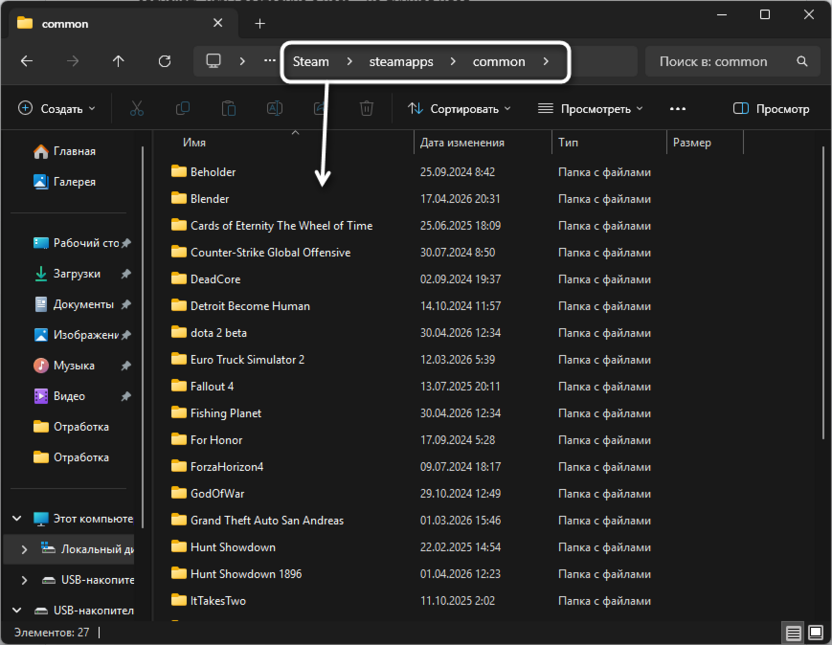Click the This PC monitor icon in address bar
This screenshot has height=645, width=832.
click(213, 61)
